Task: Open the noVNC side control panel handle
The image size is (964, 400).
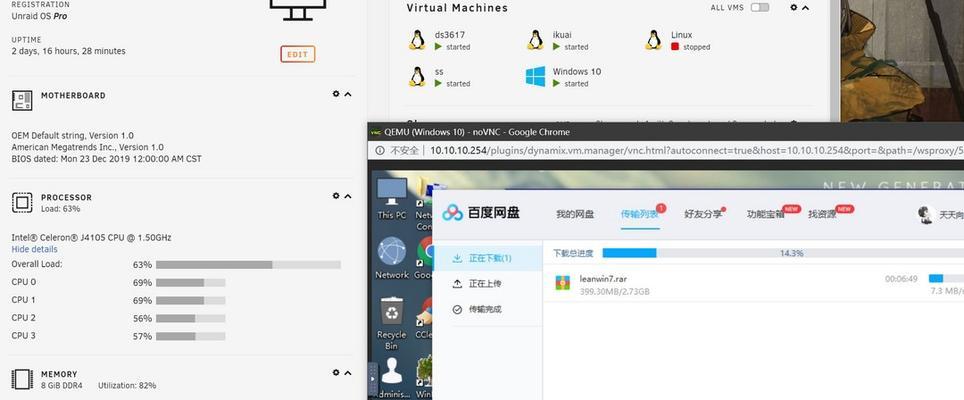Action: pos(372,380)
